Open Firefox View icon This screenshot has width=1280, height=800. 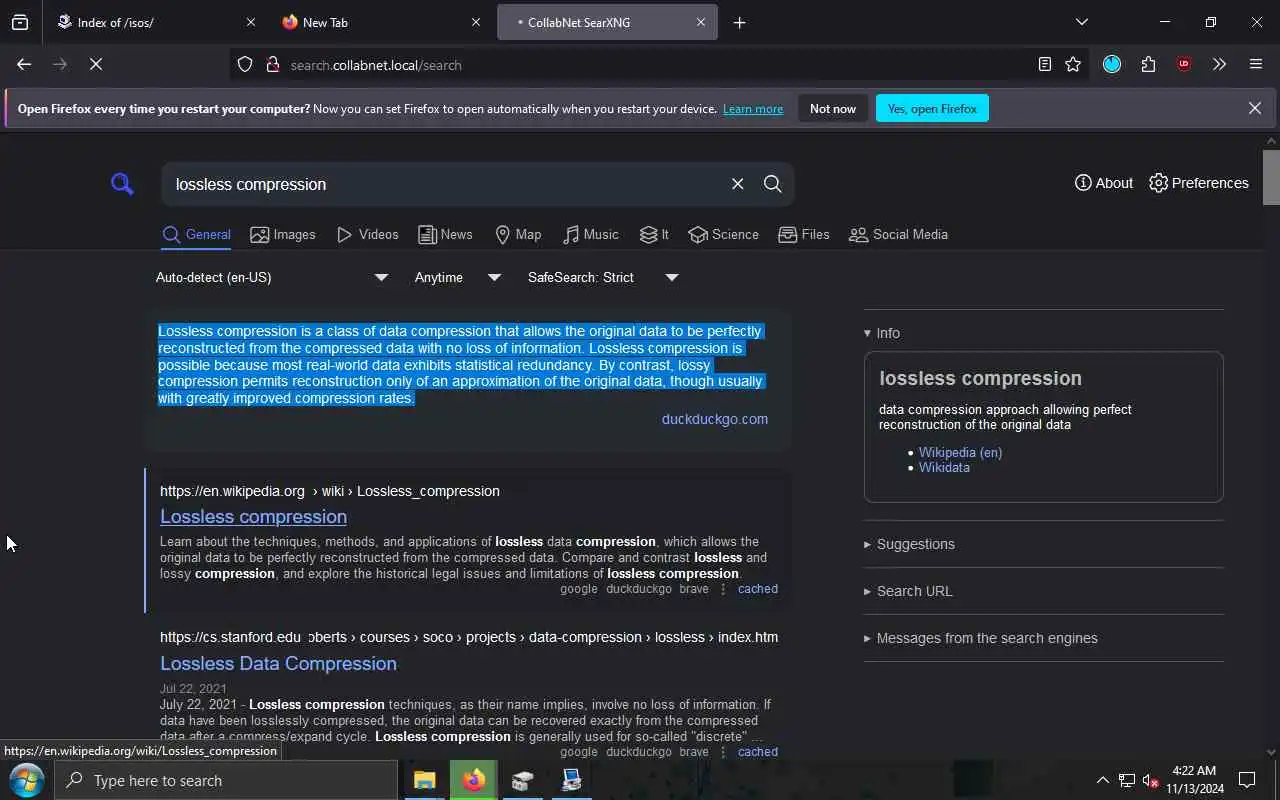[x=20, y=22]
